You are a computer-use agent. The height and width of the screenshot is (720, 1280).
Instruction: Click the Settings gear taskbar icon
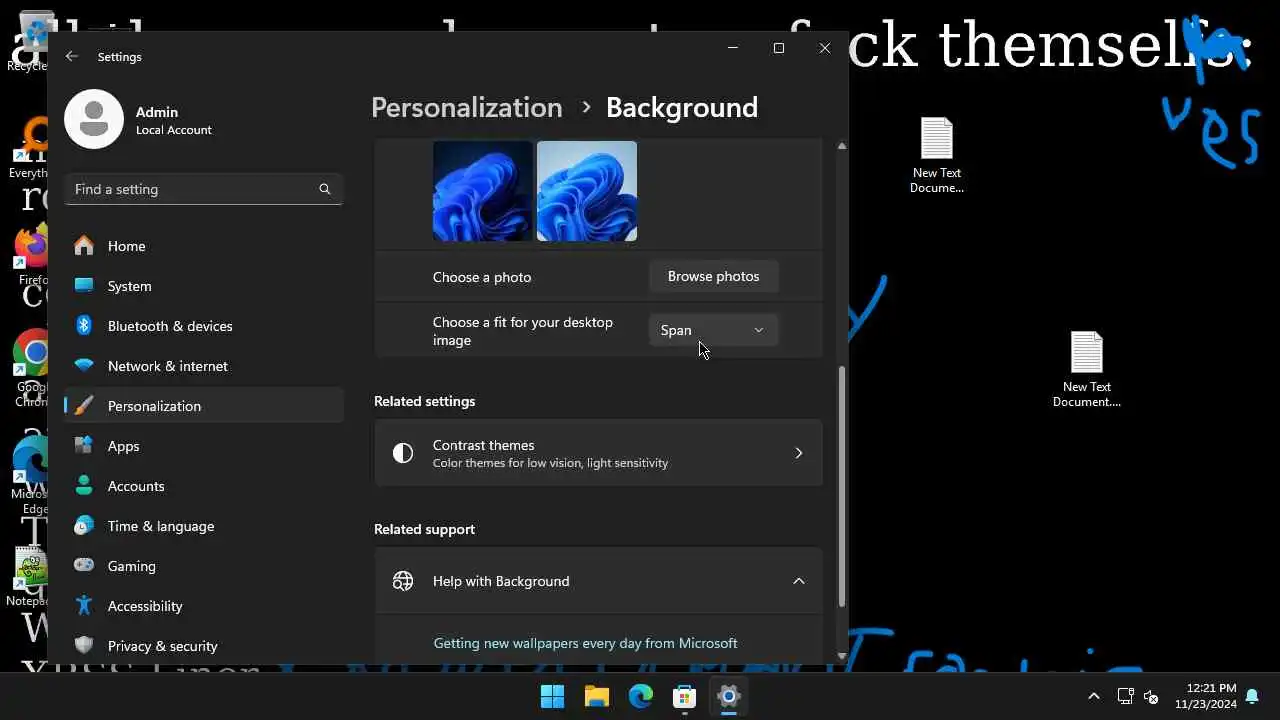pos(728,696)
